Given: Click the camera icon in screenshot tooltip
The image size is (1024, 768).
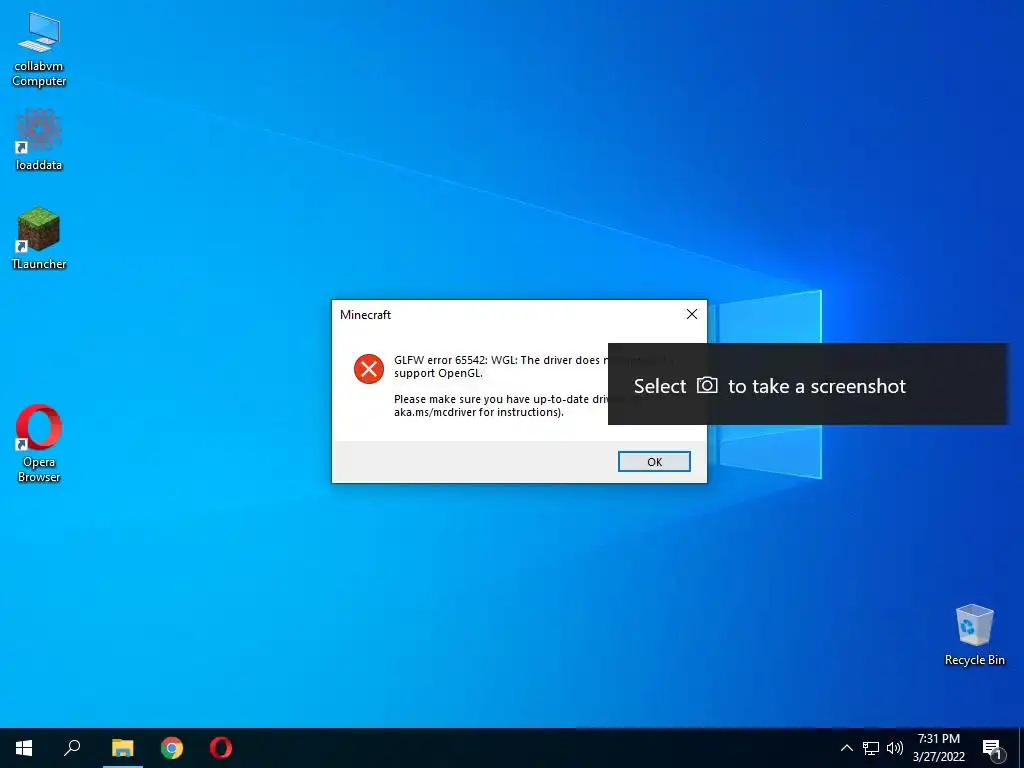Looking at the screenshot, I should click(x=707, y=385).
